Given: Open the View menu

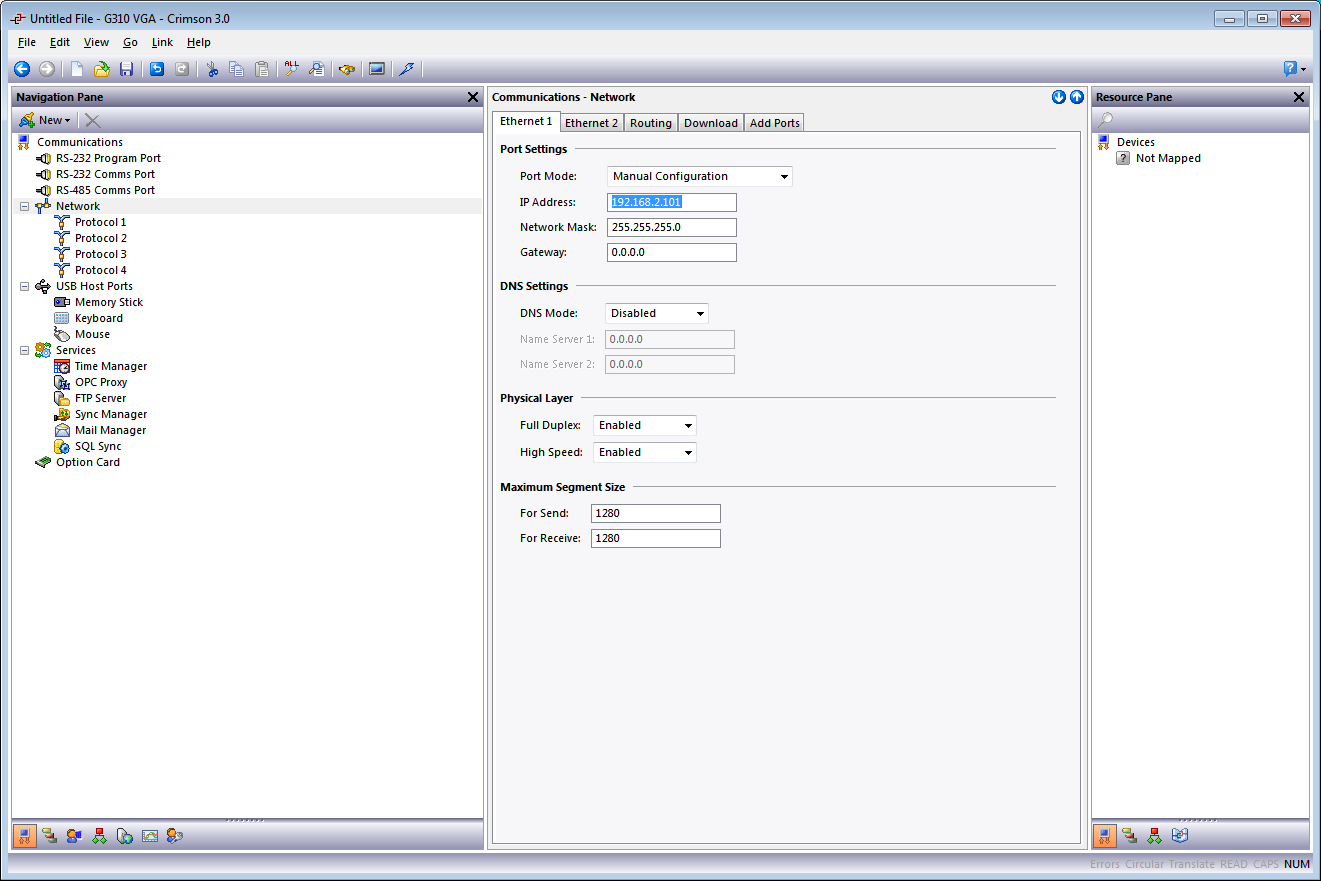Looking at the screenshot, I should coord(97,42).
